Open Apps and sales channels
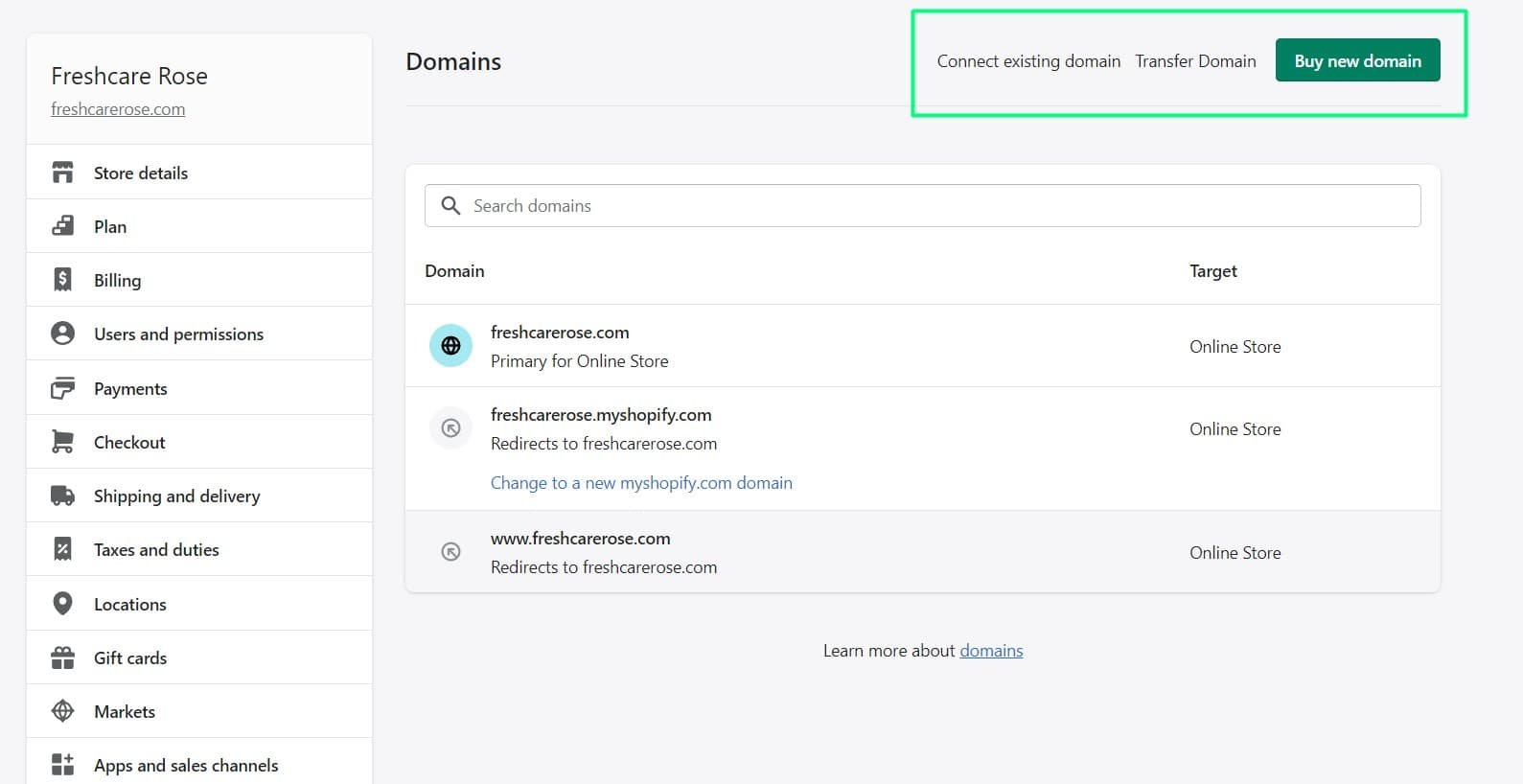 pyautogui.click(x=199, y=763)
